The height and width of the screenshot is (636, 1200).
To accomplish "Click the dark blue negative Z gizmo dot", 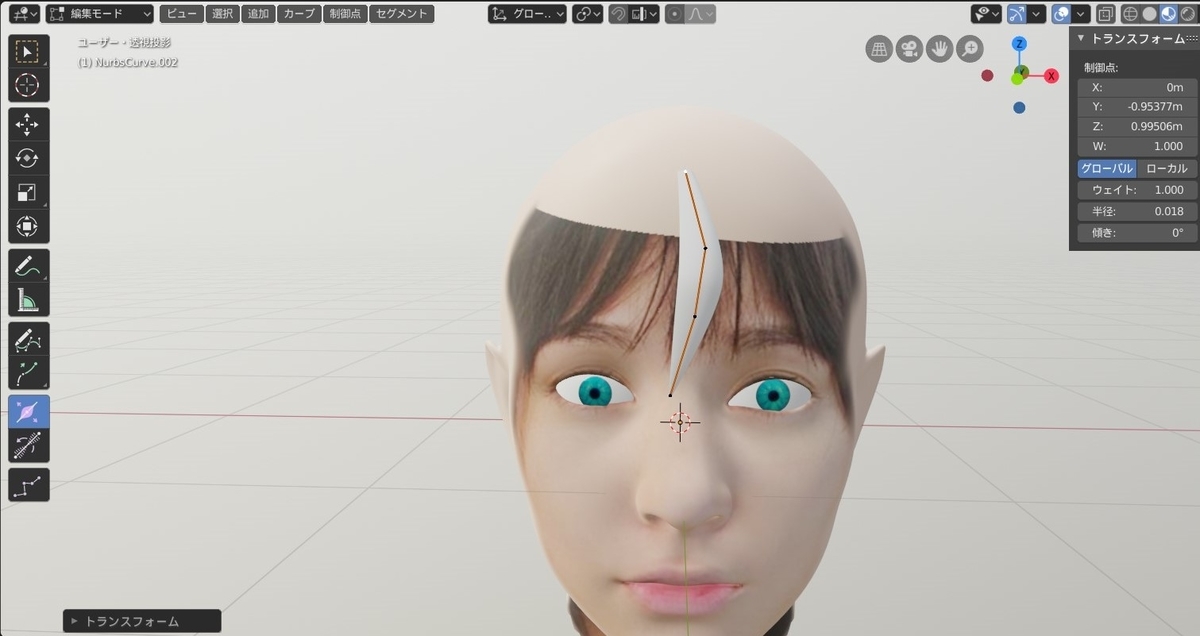I will 1019,107.
